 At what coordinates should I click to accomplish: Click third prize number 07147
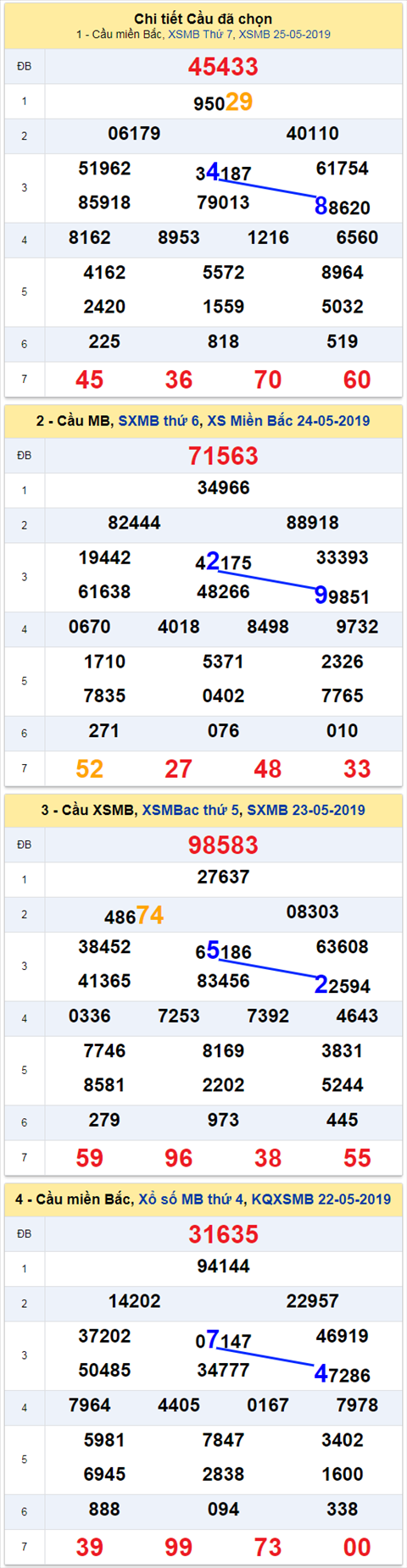[x=223, y=1340]
